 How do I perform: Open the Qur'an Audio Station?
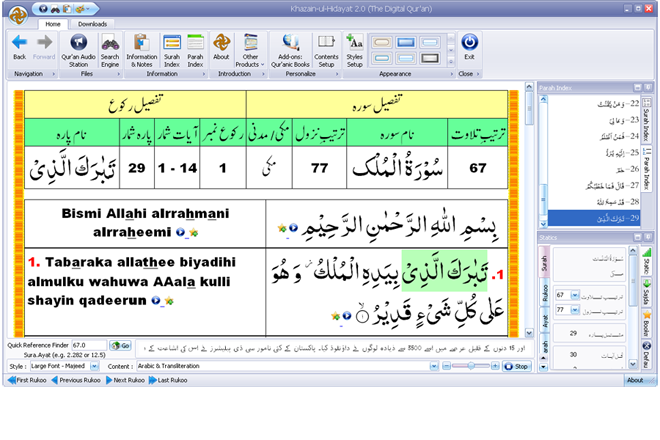(78, 51)
